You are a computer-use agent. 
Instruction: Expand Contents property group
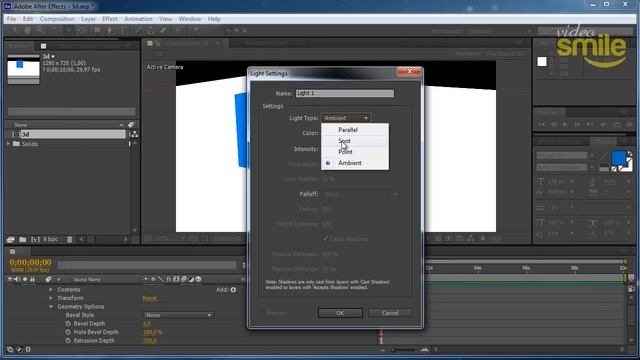tap(51, 289)
